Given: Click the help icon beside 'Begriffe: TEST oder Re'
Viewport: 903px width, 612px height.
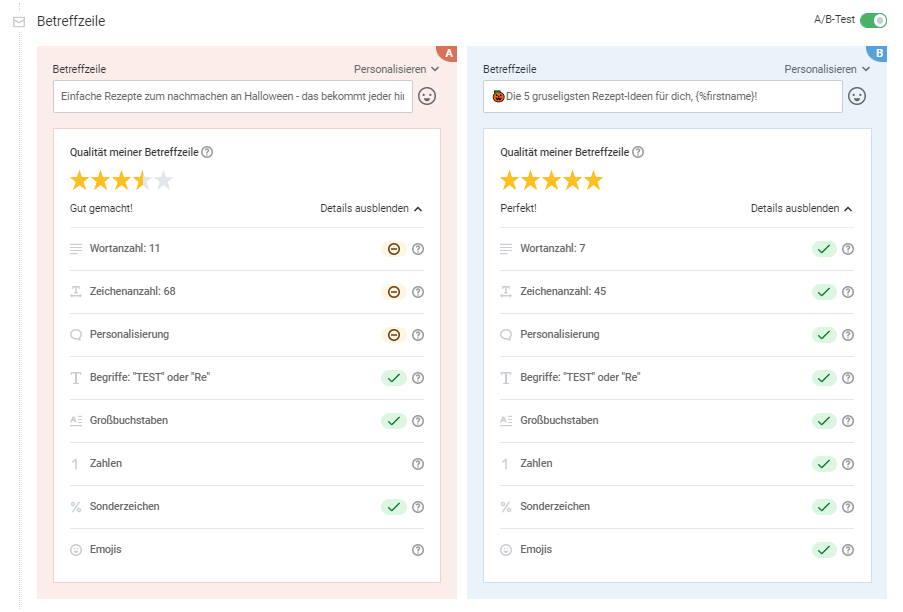Looking at the screenshot, I should [418, 378].
